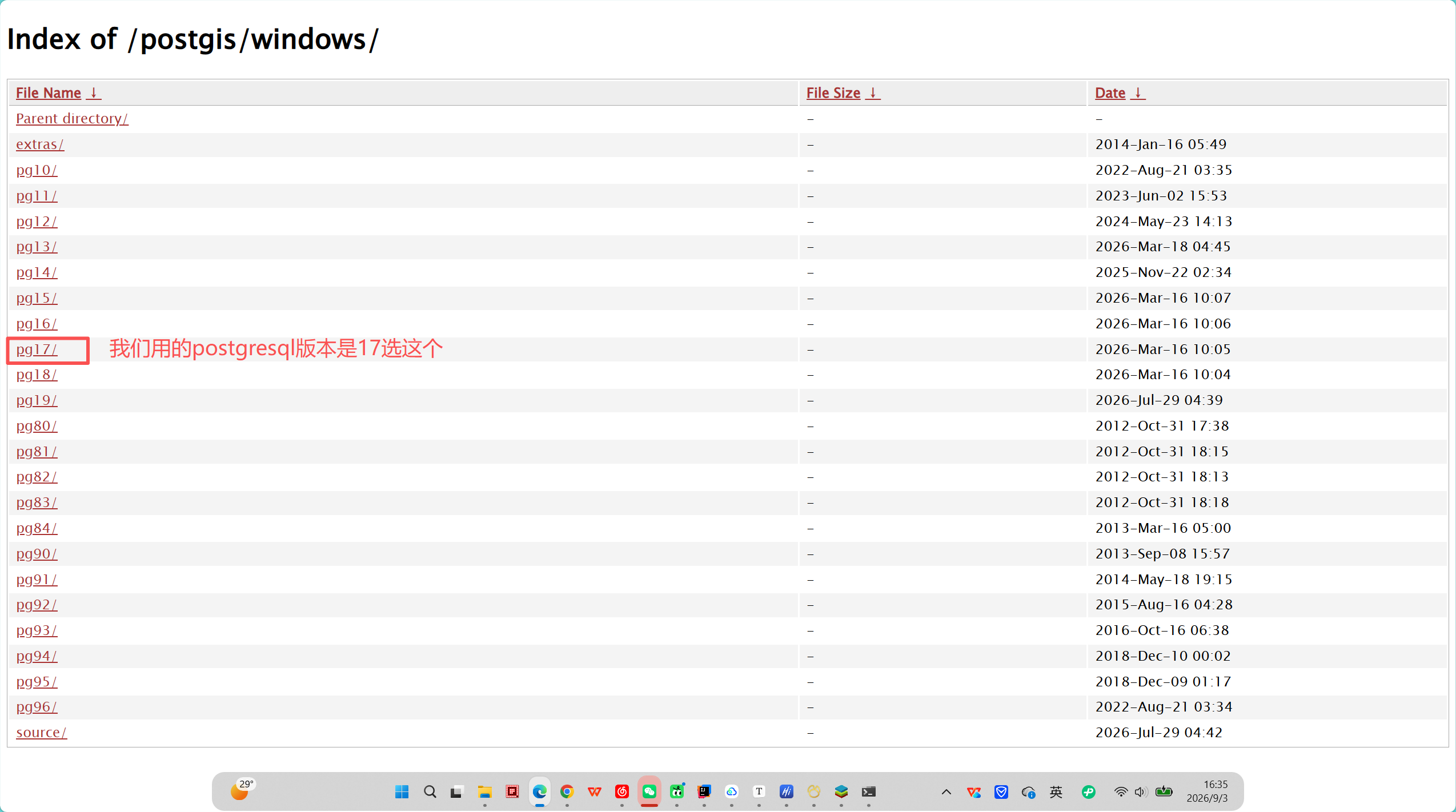
Task: Open the pg93/ directory link
Action: click(37, 630)
